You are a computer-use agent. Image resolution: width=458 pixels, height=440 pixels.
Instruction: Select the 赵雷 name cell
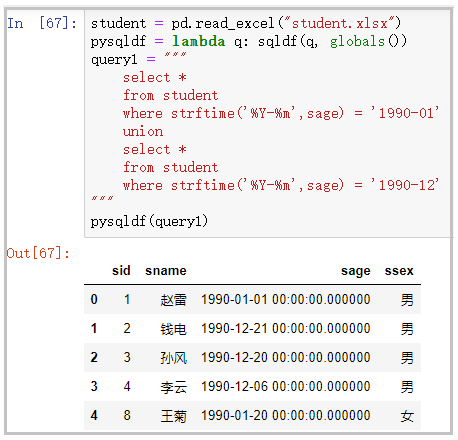pyautogui.click(x=173, y=300)
